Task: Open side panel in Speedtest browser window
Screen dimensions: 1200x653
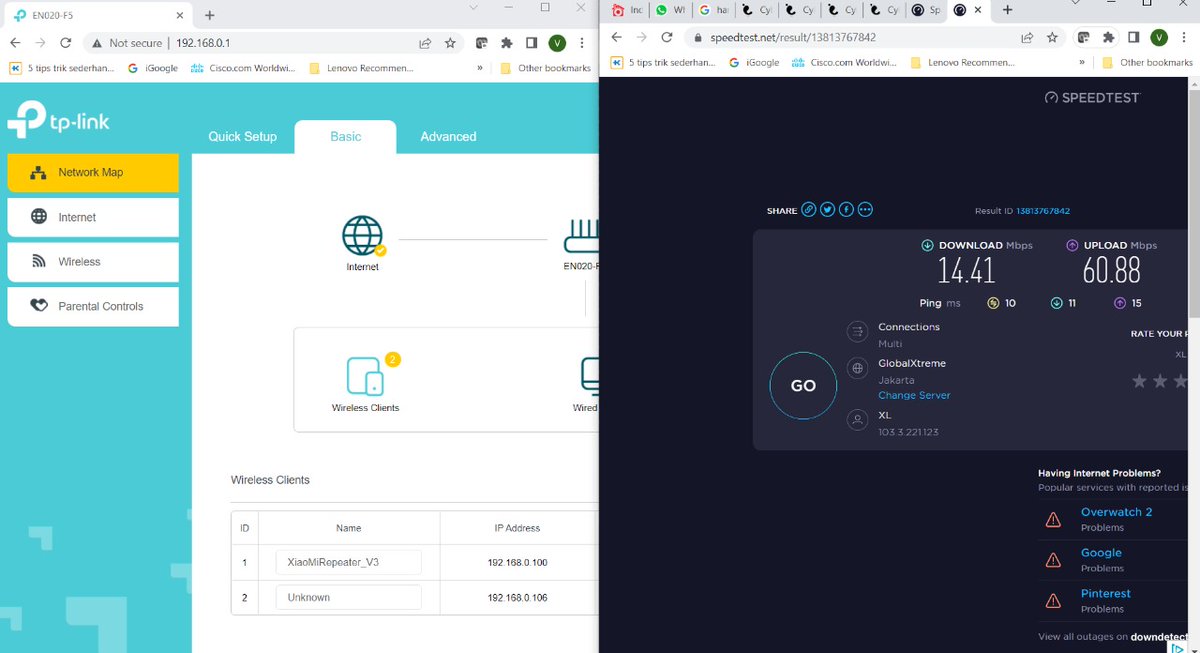Action: 1133,38
